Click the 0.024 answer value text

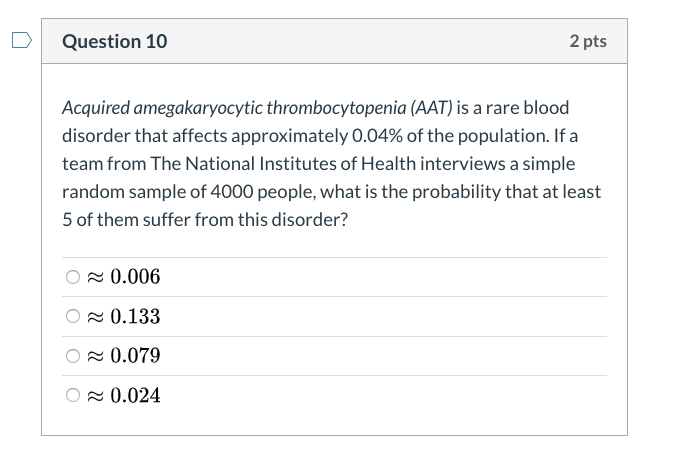coord(135,395)
